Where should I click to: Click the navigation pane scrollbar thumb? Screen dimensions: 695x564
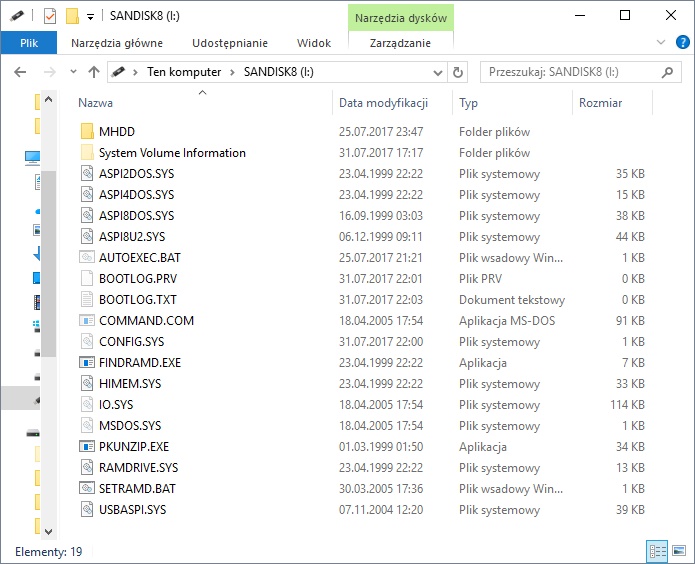pos(49,264)
